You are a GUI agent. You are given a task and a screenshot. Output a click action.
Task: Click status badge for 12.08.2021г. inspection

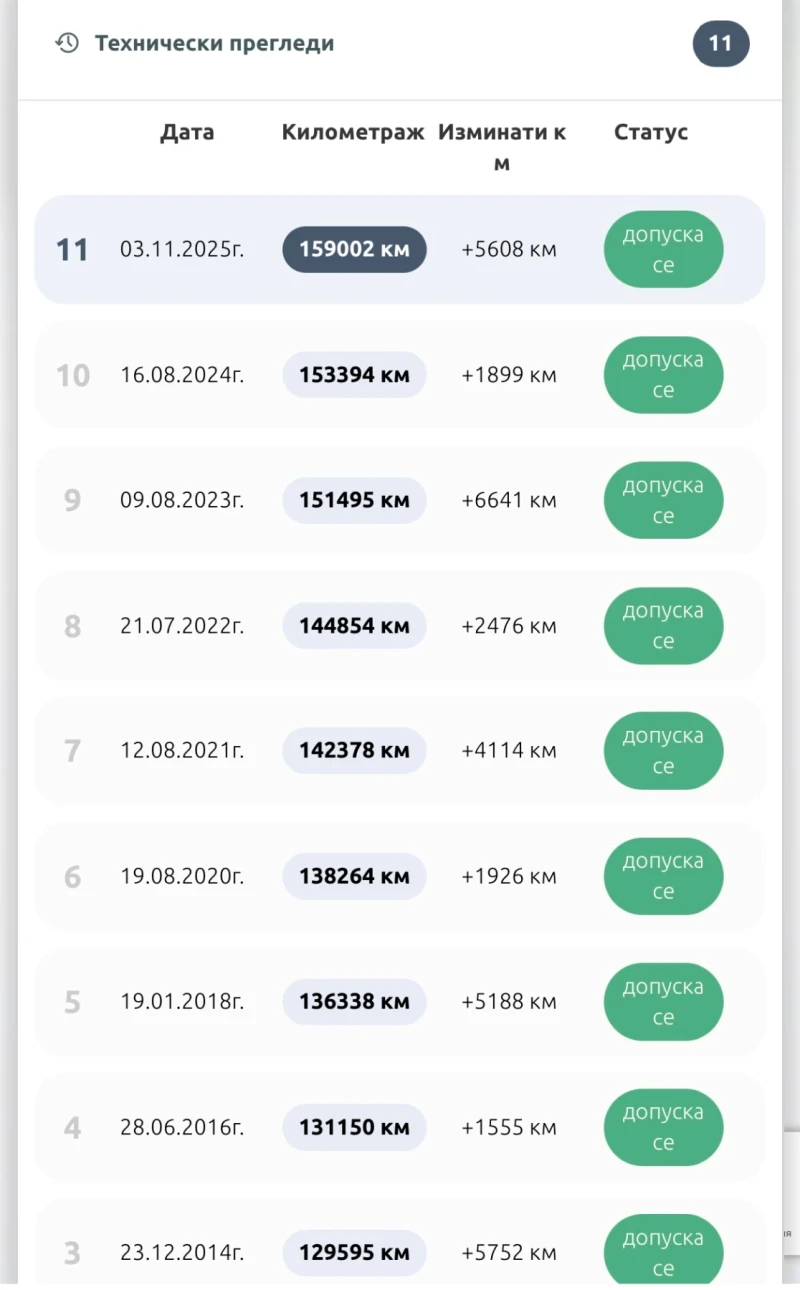(x=663, y=751)
